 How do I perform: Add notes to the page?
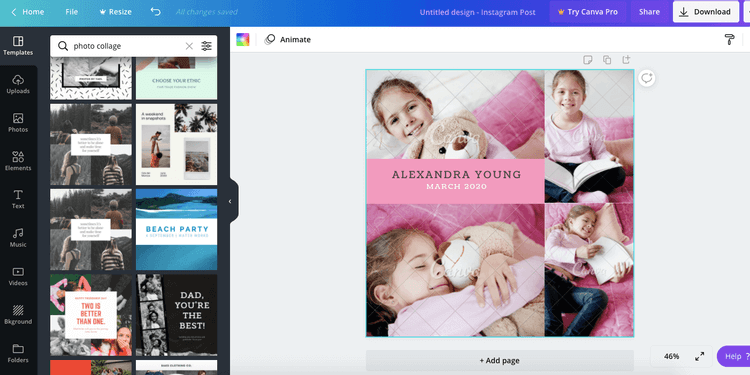[587, 60]
